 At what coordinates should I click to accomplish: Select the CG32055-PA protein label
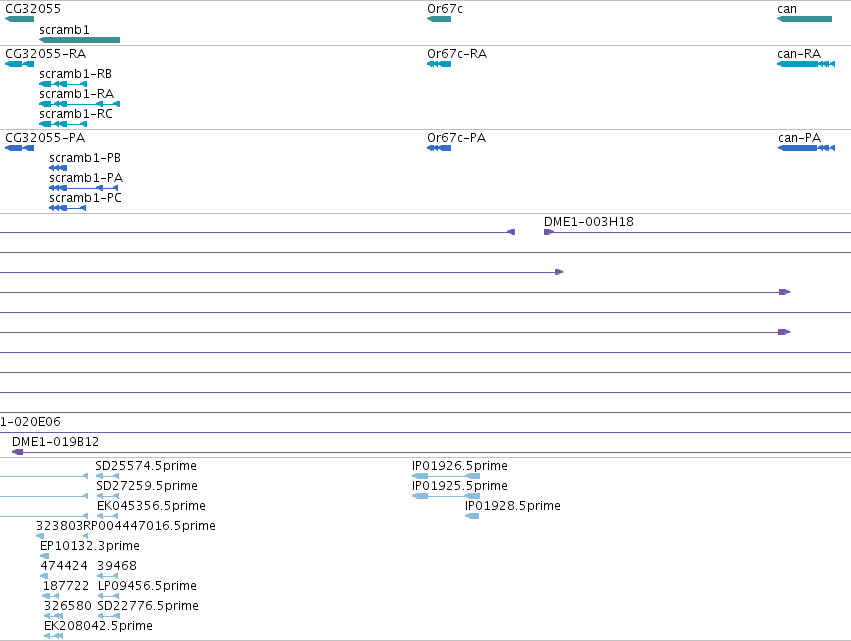coord(45,138)
